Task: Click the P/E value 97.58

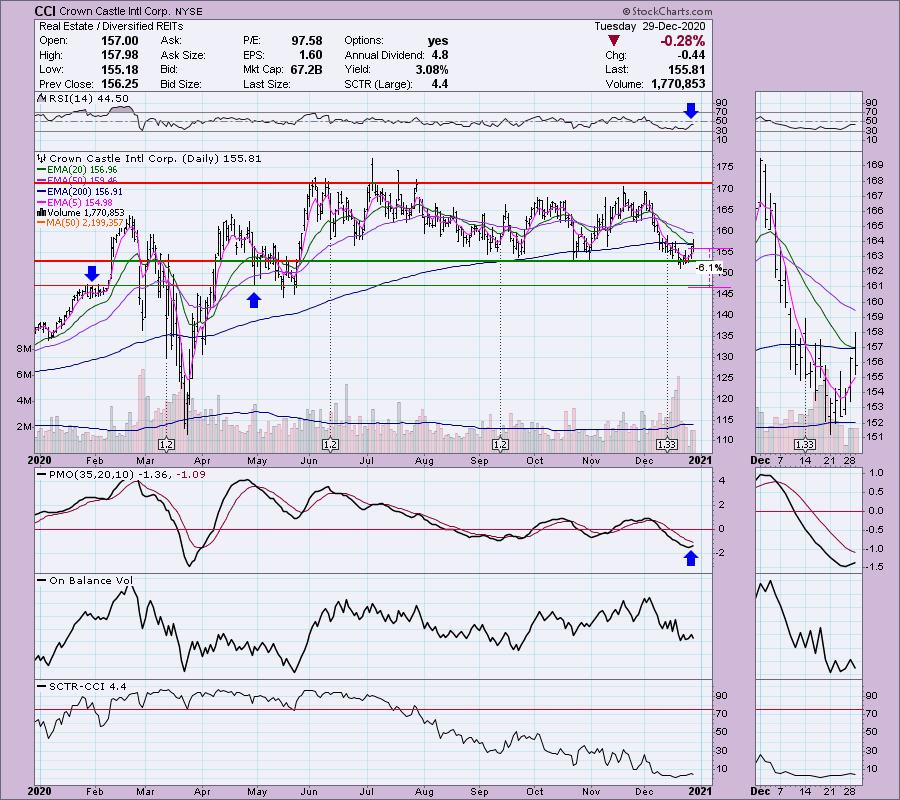Action: pos(307,41)
